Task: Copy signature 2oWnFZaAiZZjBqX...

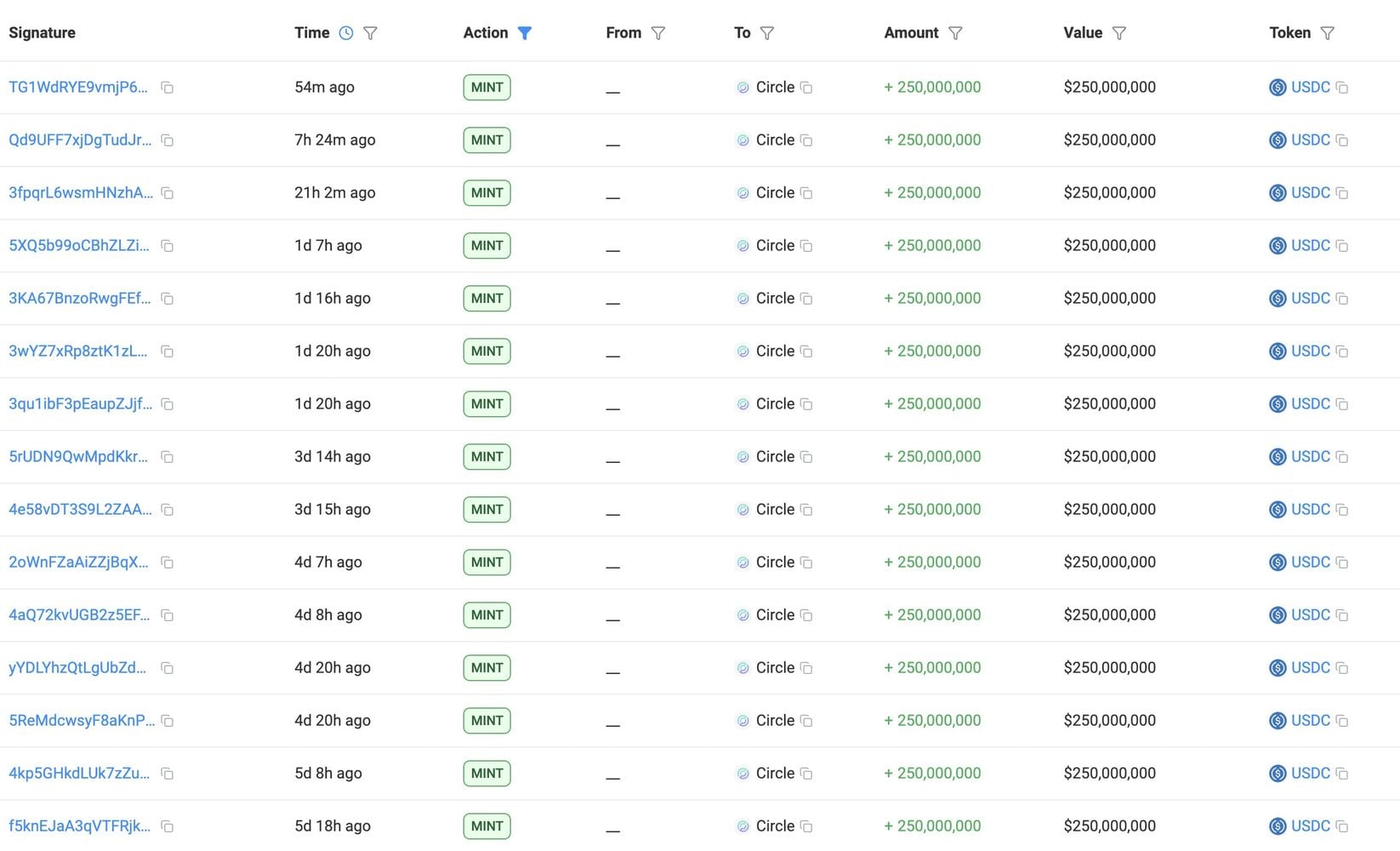Action: click(168, 563)
